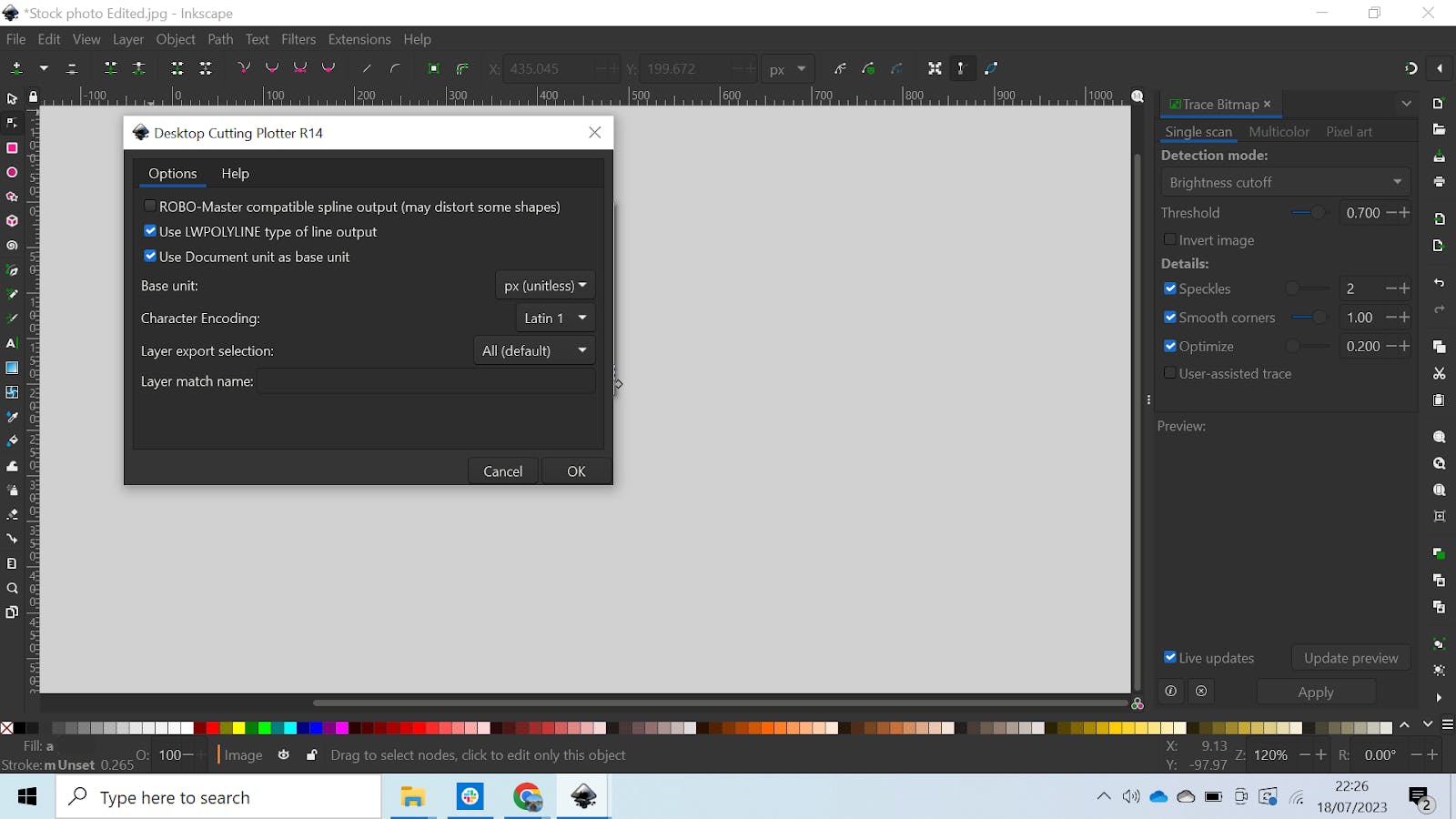The image size is (1456, 819).
Task: Open the Detection mode dropdown
Action: [1285, 182]
